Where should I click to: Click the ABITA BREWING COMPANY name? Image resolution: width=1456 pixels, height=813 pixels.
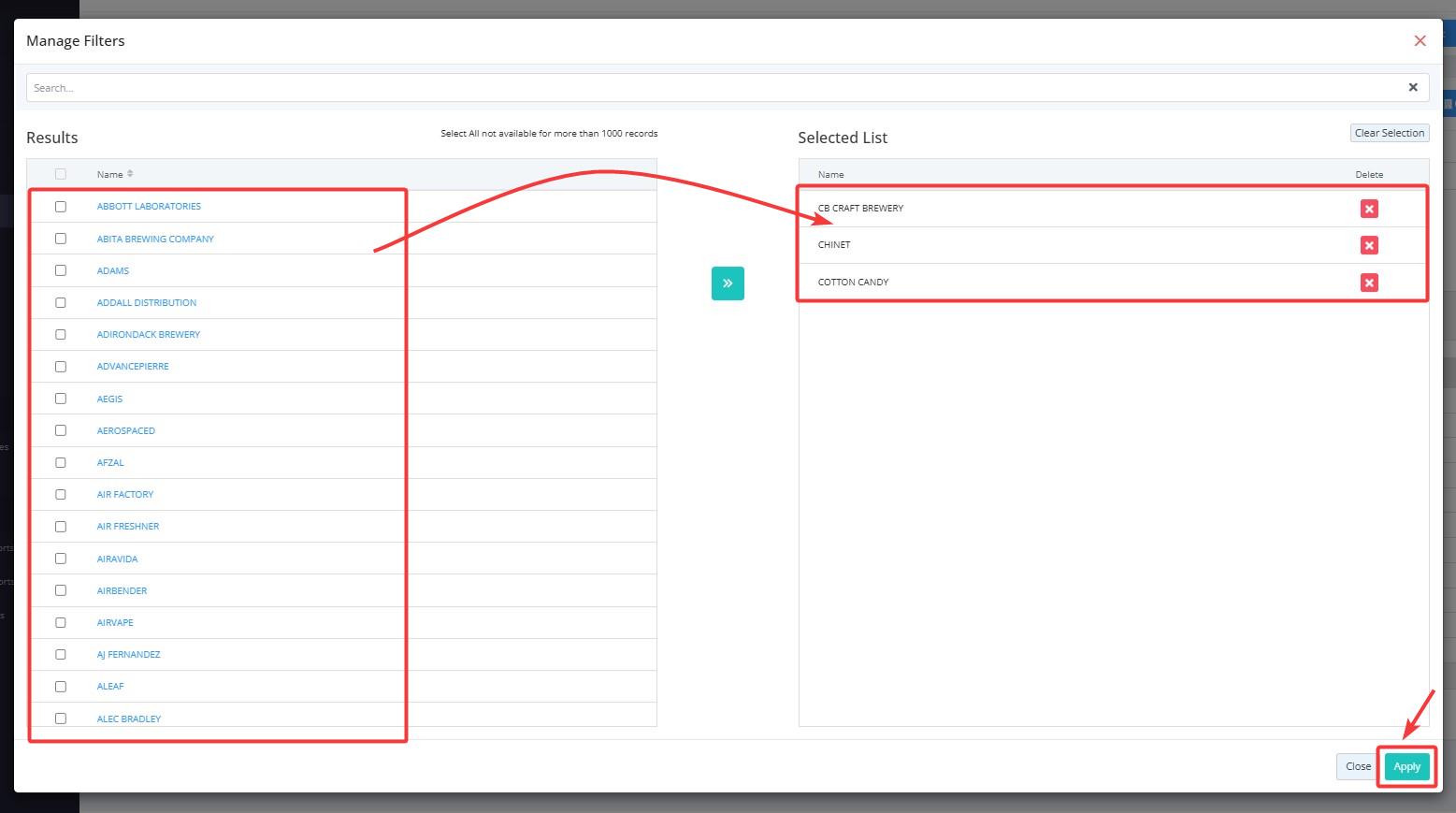click(155, 239)
